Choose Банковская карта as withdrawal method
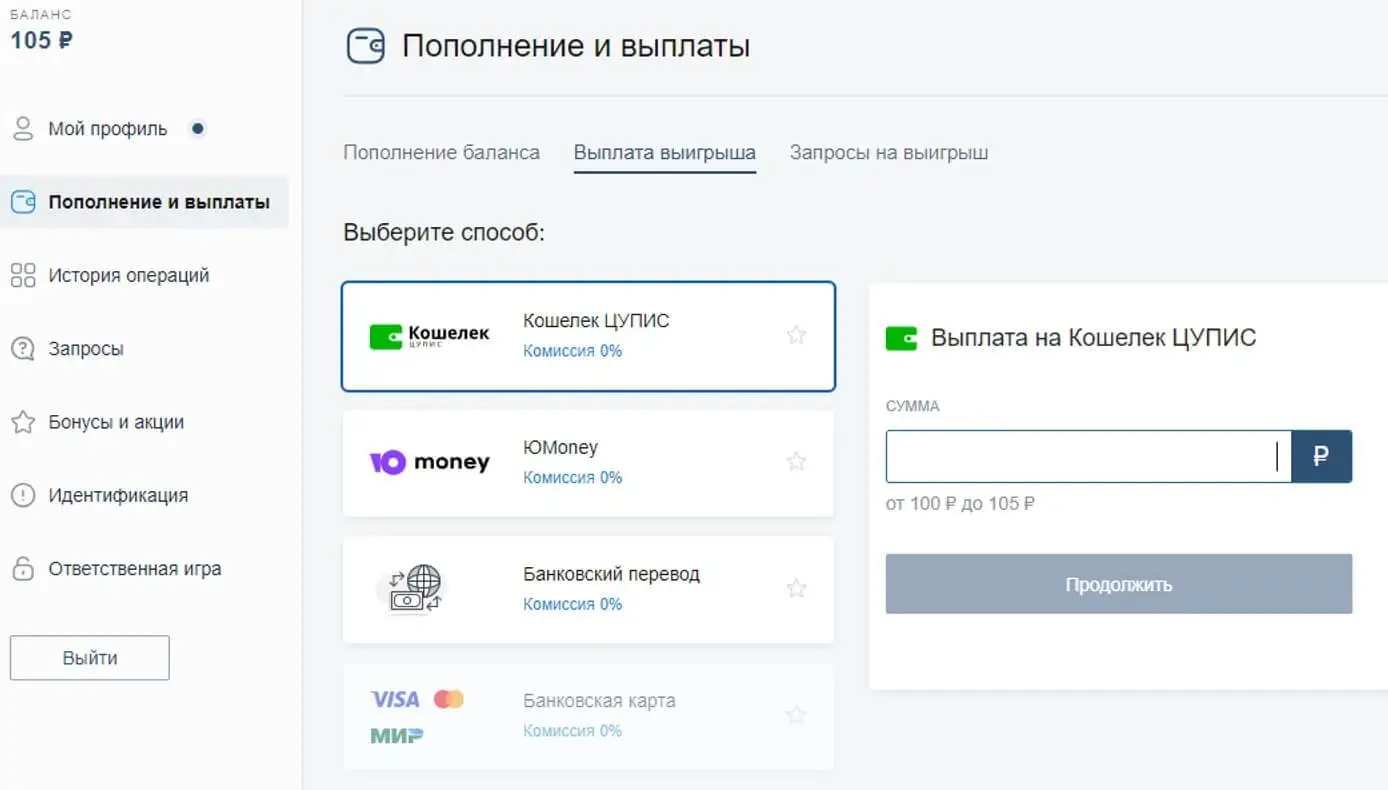 (588, 715)
